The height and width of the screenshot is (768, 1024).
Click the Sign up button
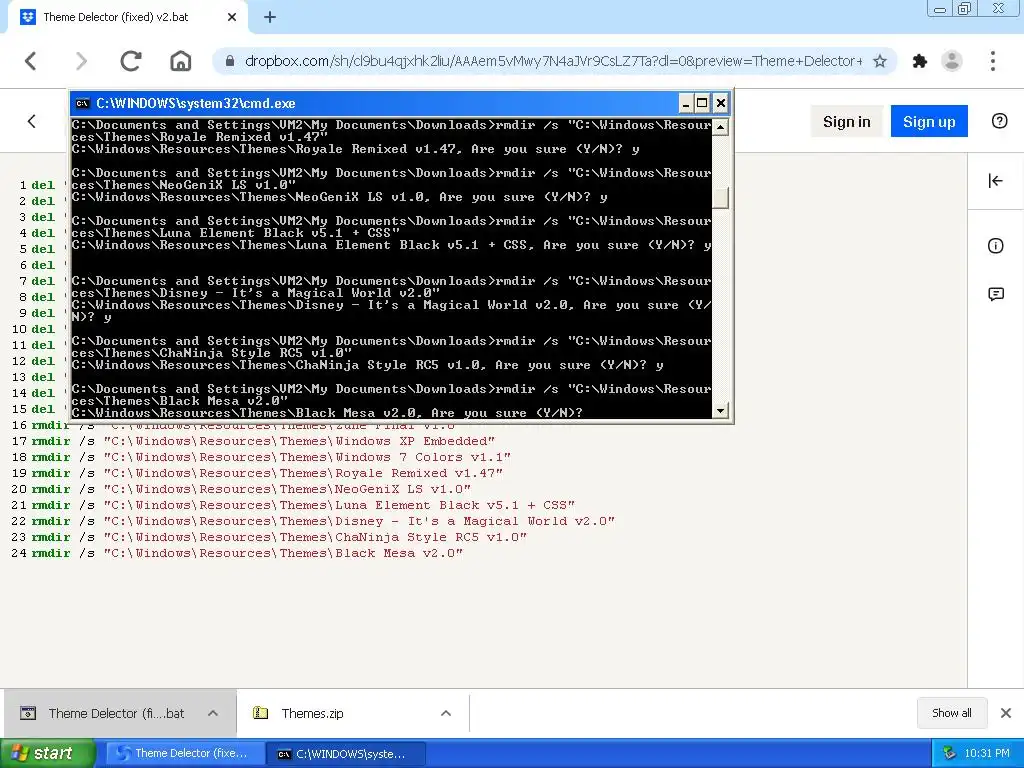pos(929,121)
